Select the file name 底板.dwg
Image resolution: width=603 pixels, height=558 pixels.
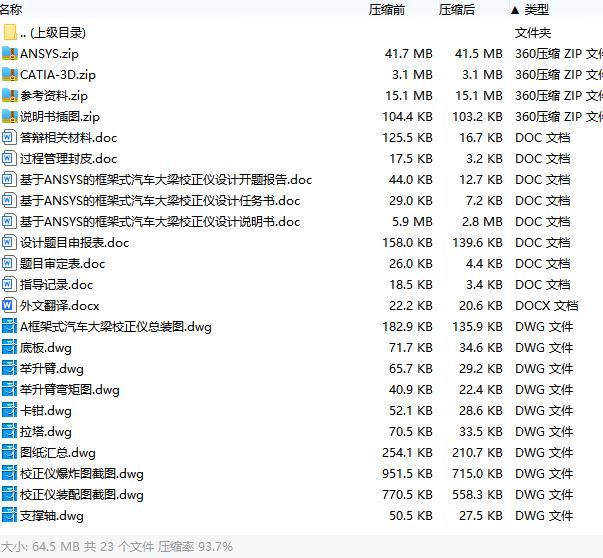click(x=46, y=348)
